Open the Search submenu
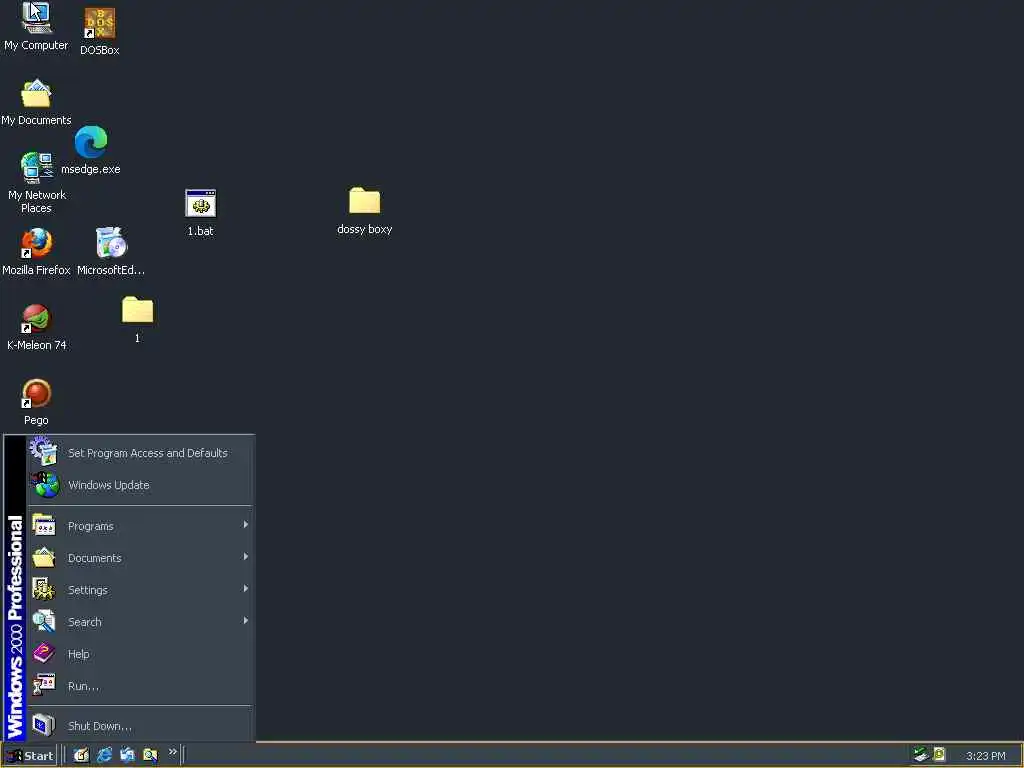Image resolution: width=1024 pixels, height=768 pixels. pos(140,622)
